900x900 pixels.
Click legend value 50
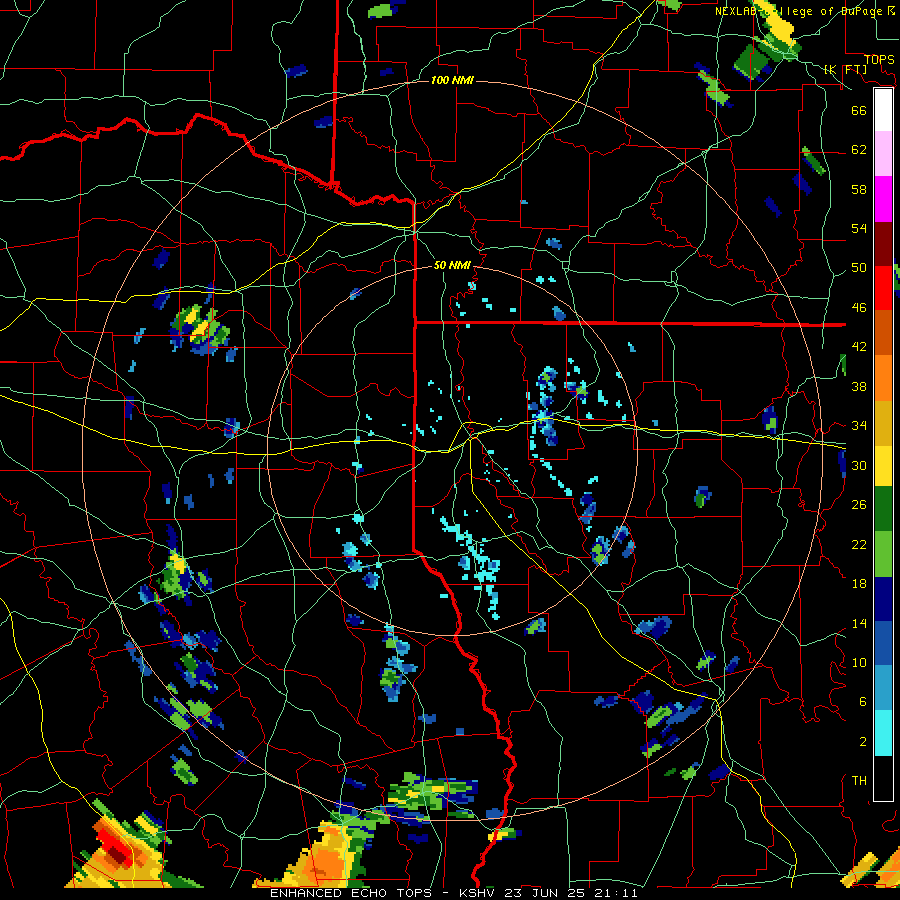pyautogui.click(x=859, y=268)
